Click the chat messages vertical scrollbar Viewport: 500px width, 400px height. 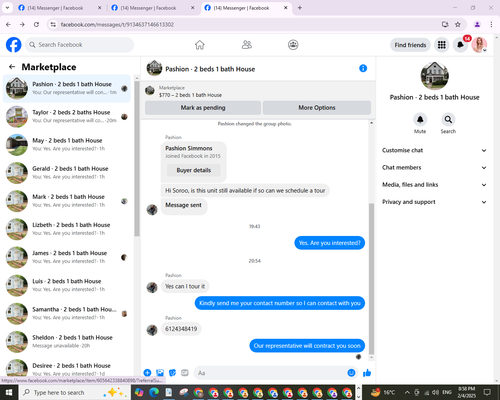tap(371, 278)
